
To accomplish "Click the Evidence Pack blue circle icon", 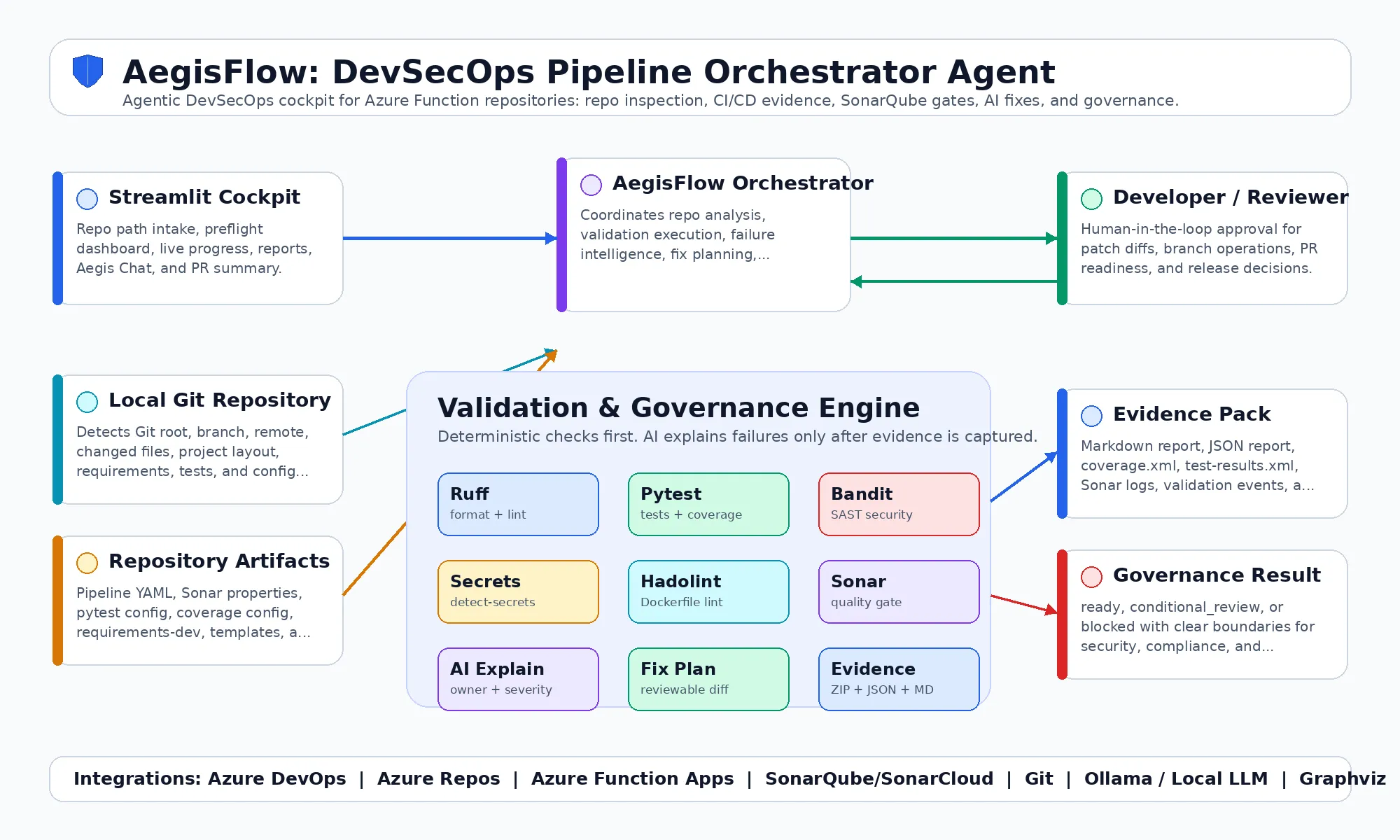I will 1091,416.
